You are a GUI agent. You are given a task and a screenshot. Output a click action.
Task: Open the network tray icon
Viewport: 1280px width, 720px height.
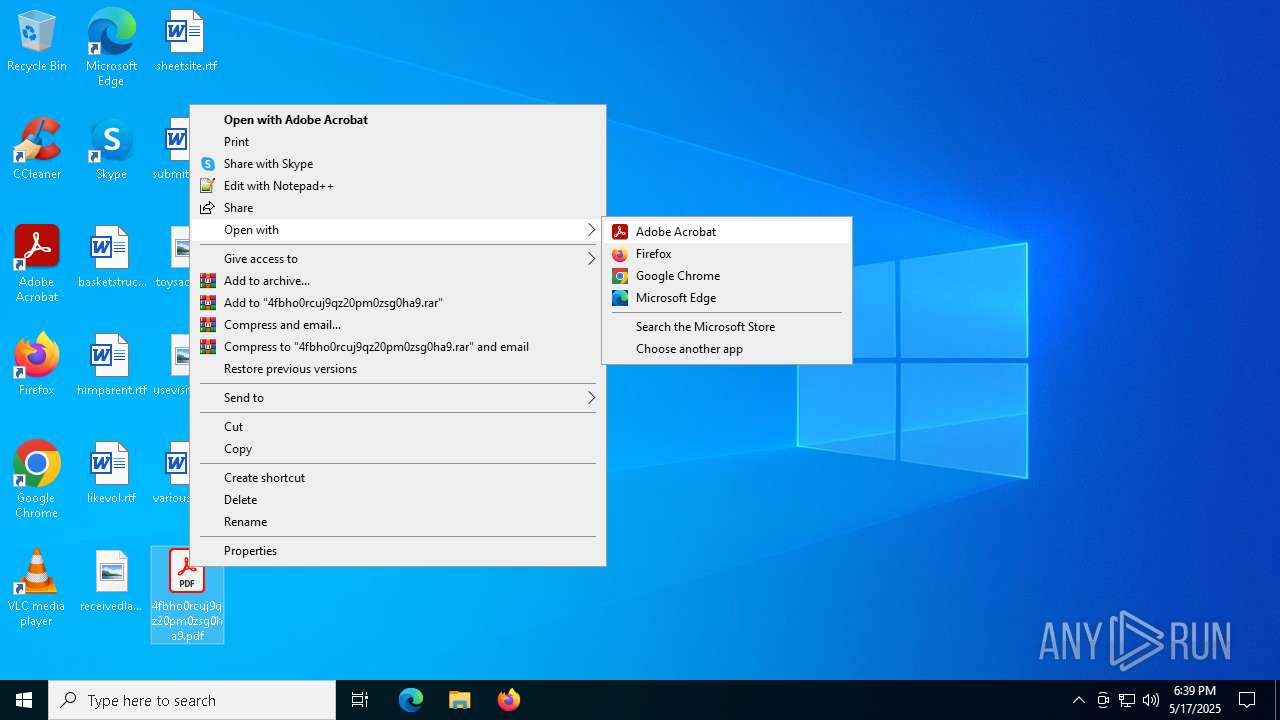(x=1127, y=700)
